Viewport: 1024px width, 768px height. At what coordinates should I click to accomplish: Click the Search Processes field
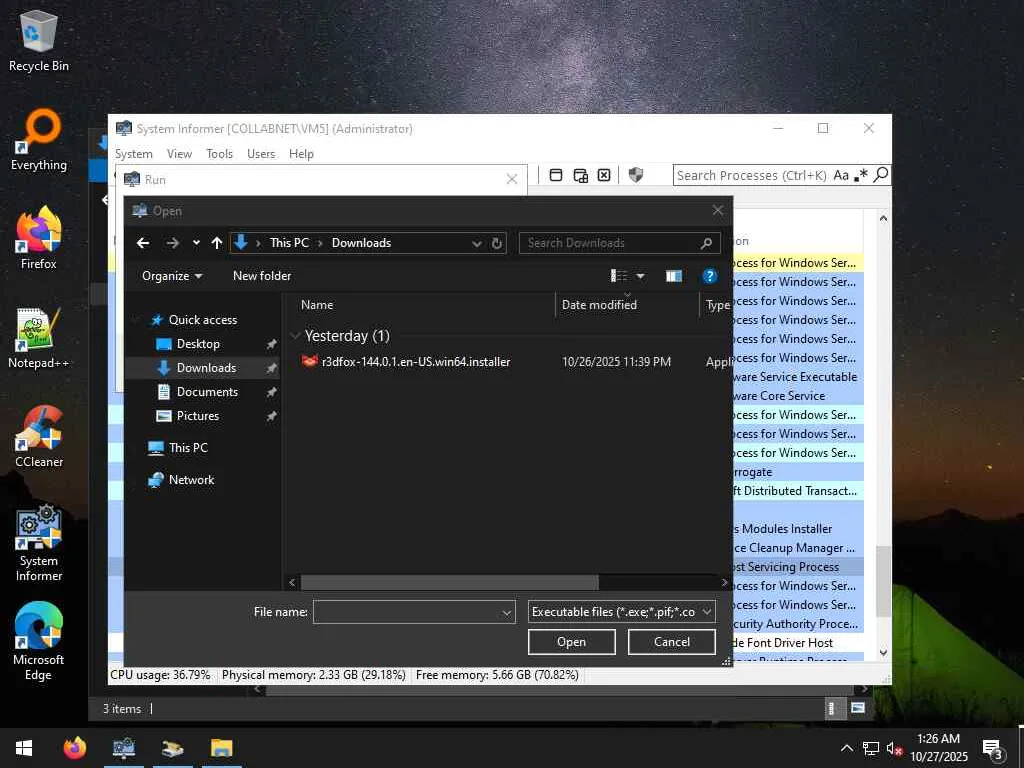tap(752, 175)
